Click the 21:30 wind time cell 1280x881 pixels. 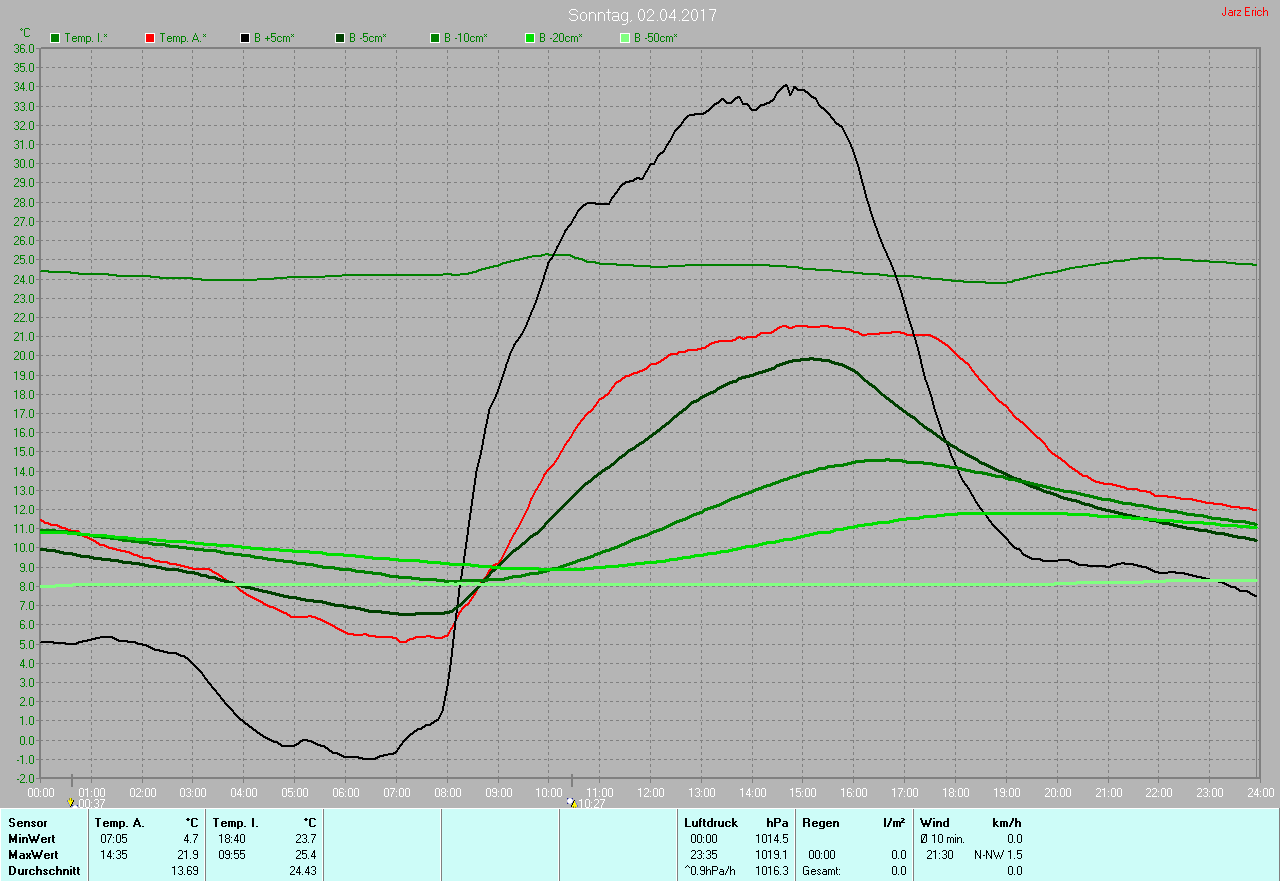[x=939, y=855]
